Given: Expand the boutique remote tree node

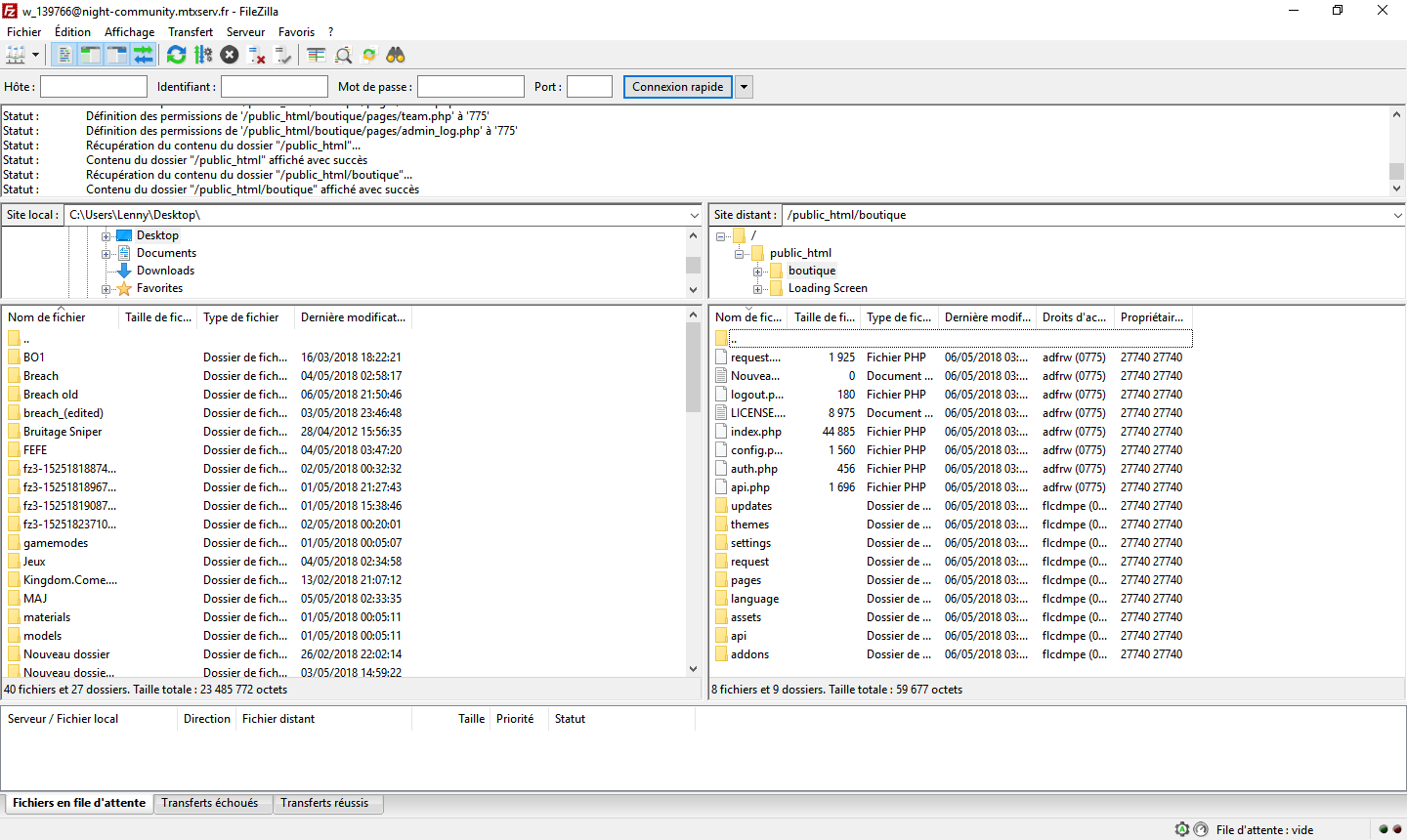Looking at the screenshot, I should [x=758, y=272].
